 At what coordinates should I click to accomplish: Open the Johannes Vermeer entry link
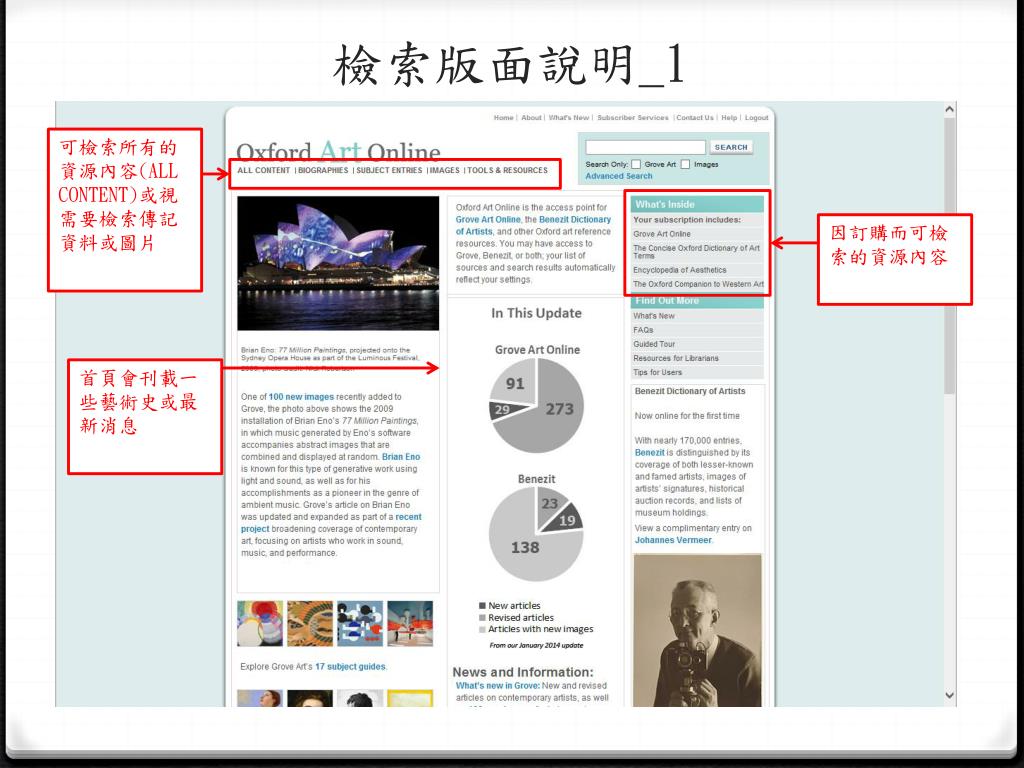tap(673, 540)
